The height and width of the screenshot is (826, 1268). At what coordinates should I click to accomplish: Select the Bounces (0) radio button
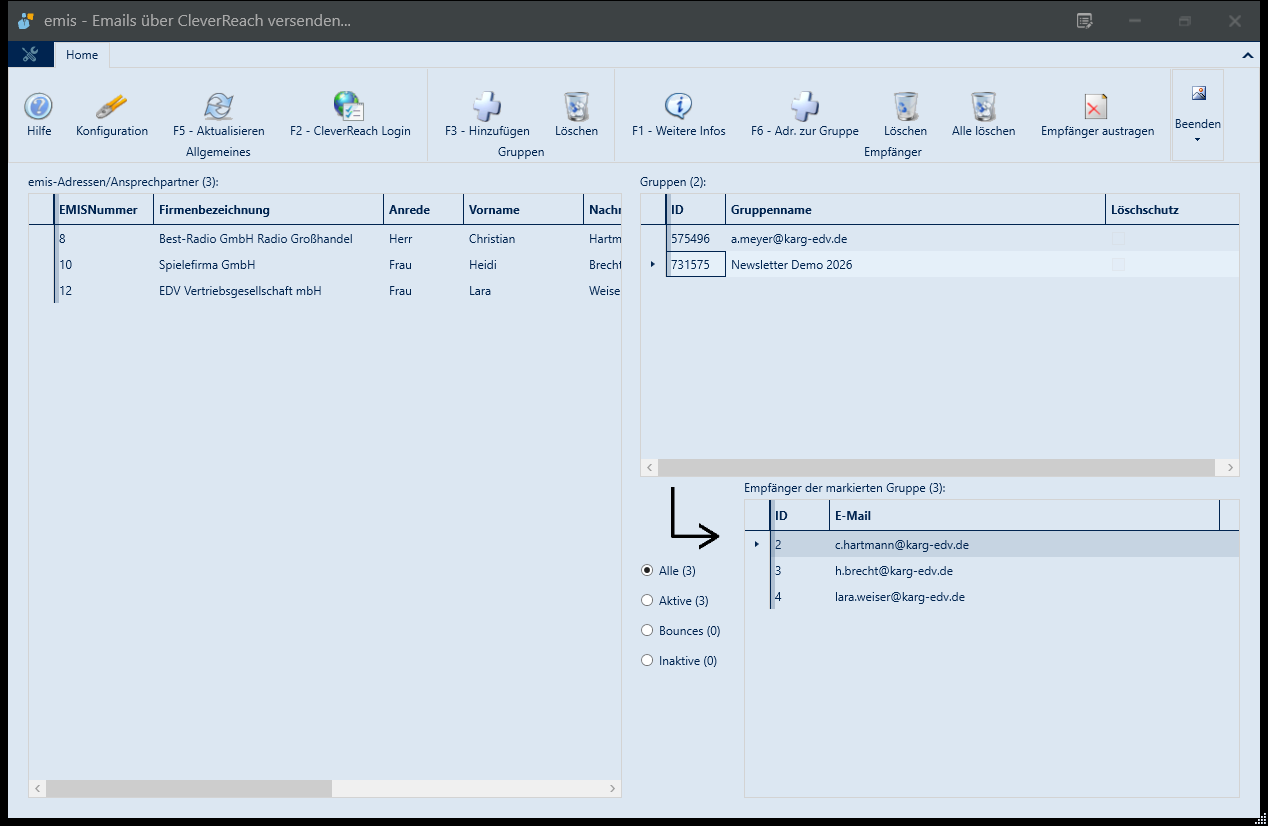(647, 630)
